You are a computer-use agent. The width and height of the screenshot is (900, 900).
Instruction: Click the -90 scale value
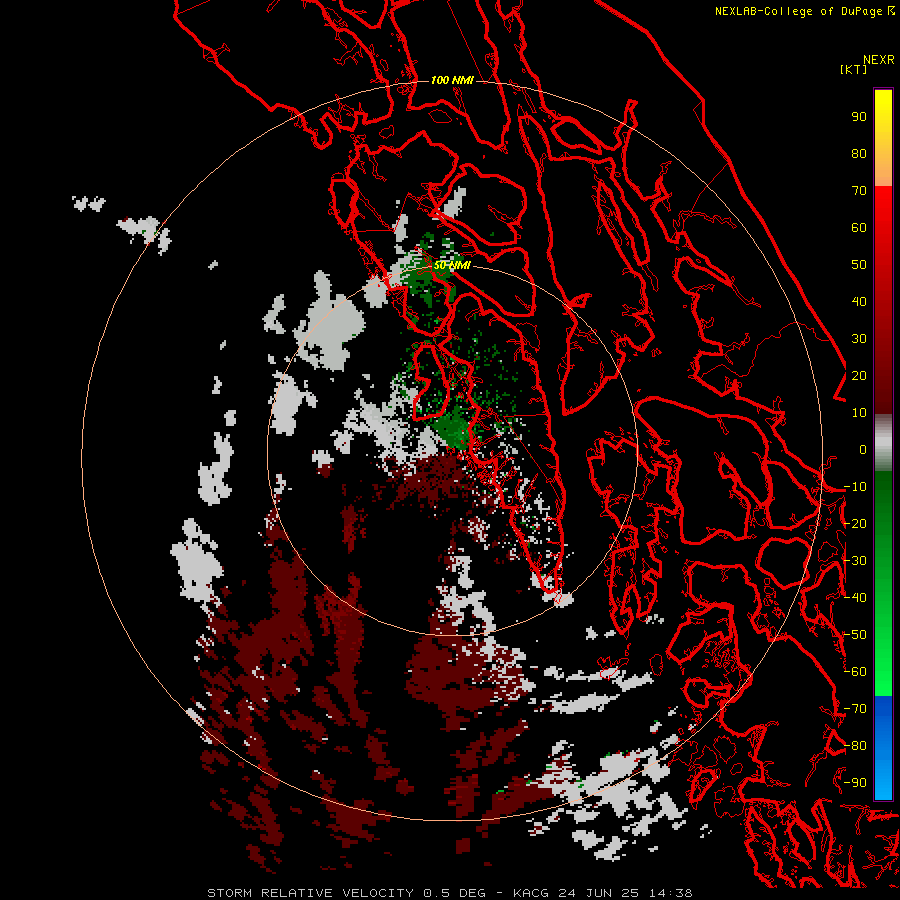pyautogui.click(x=855, y=783)
